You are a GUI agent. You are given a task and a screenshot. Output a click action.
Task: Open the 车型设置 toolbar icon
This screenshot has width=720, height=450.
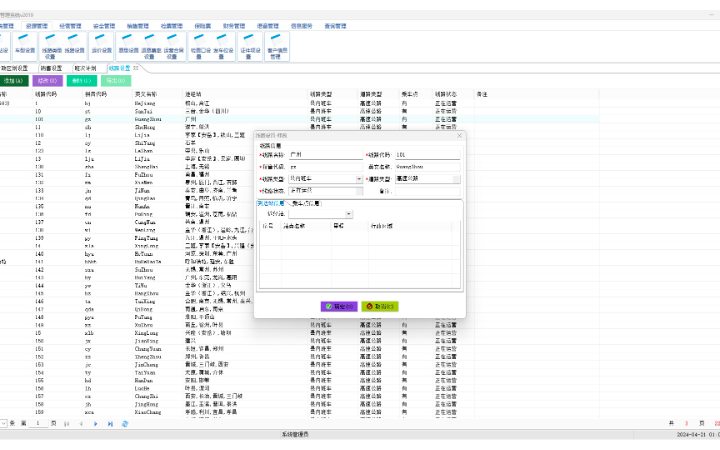25,46
